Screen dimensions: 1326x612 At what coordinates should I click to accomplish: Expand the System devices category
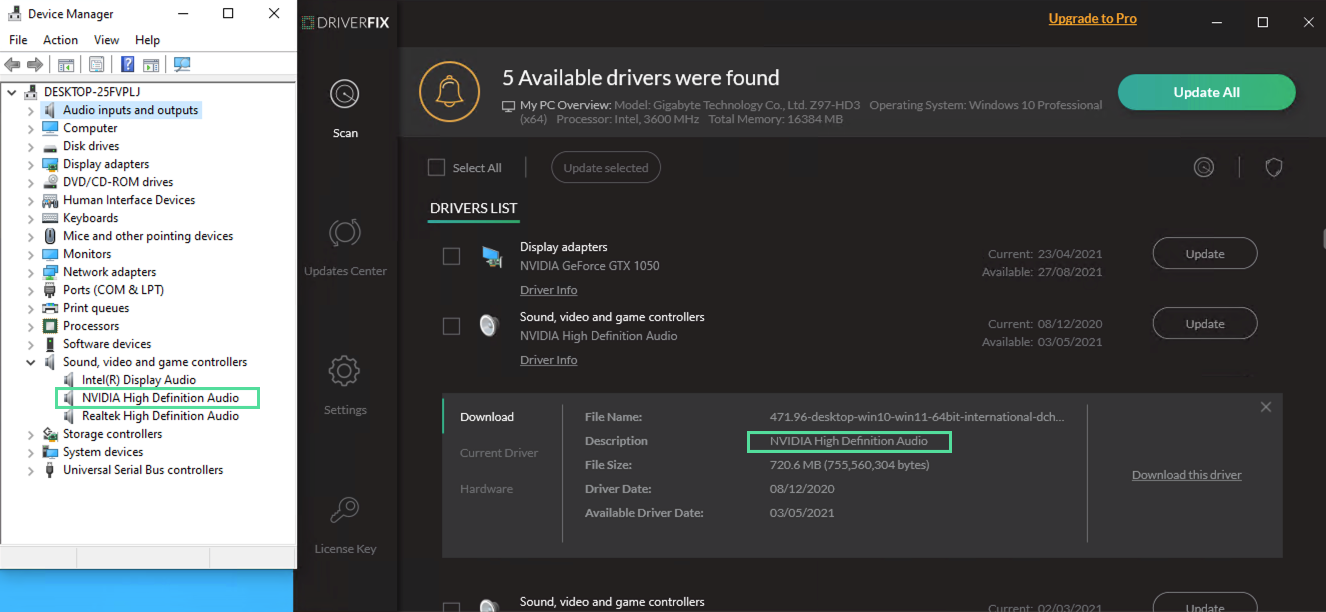31,452
